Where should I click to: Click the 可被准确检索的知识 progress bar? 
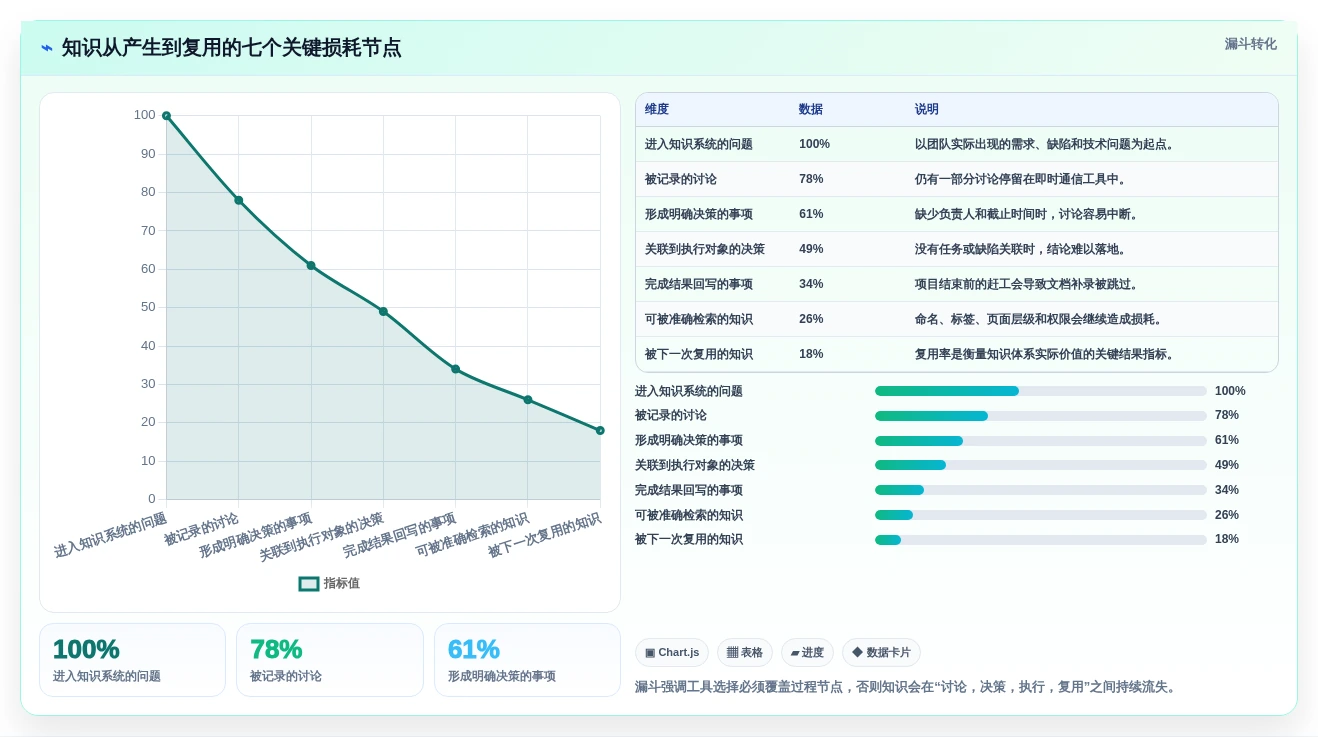pyautogui.click(x=1041, y=515)
